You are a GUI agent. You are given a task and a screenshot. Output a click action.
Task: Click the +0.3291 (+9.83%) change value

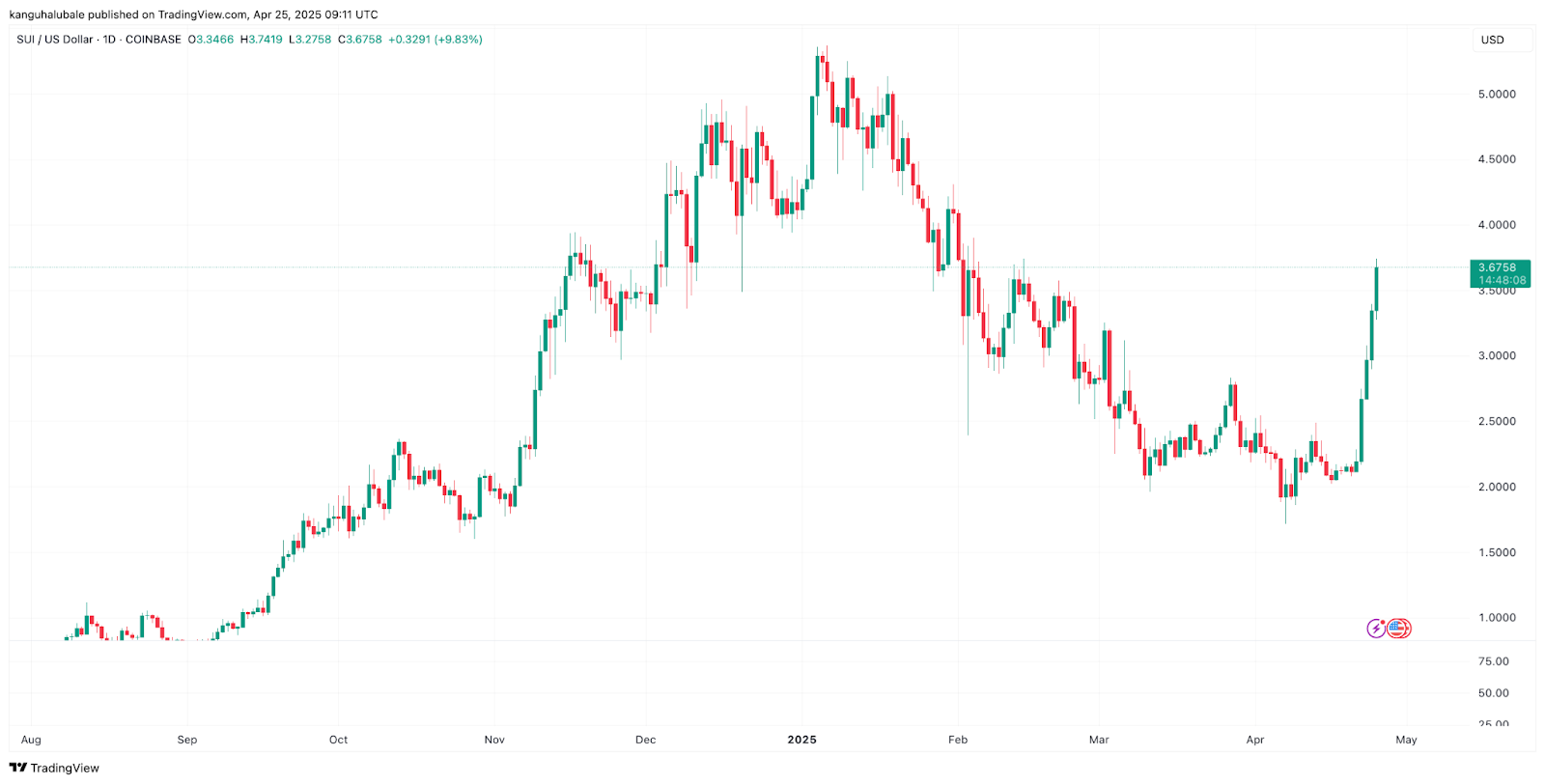click(435, 40)
